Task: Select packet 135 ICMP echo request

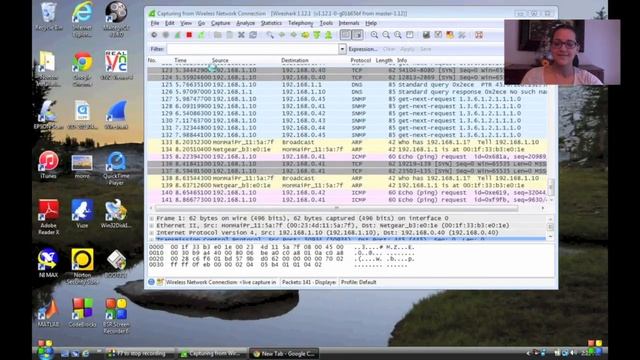Action: click(347, 157)
